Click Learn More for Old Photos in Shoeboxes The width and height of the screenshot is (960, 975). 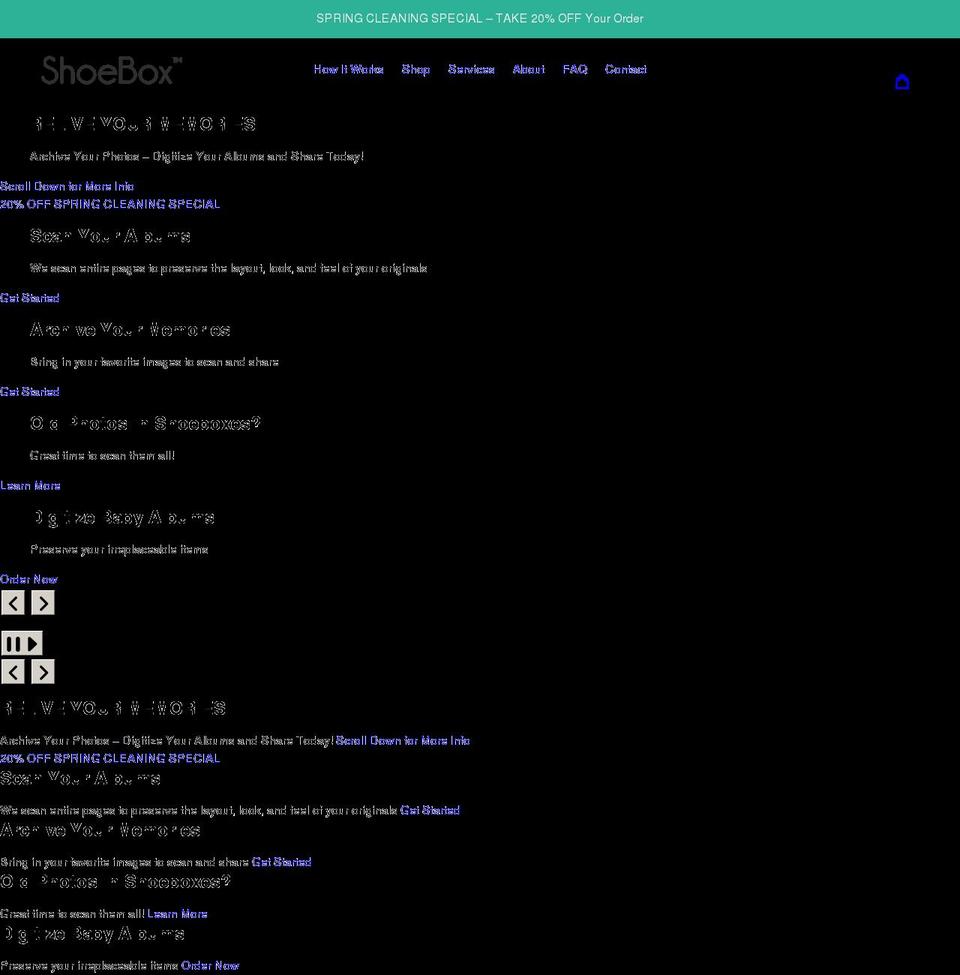(30, 485)
